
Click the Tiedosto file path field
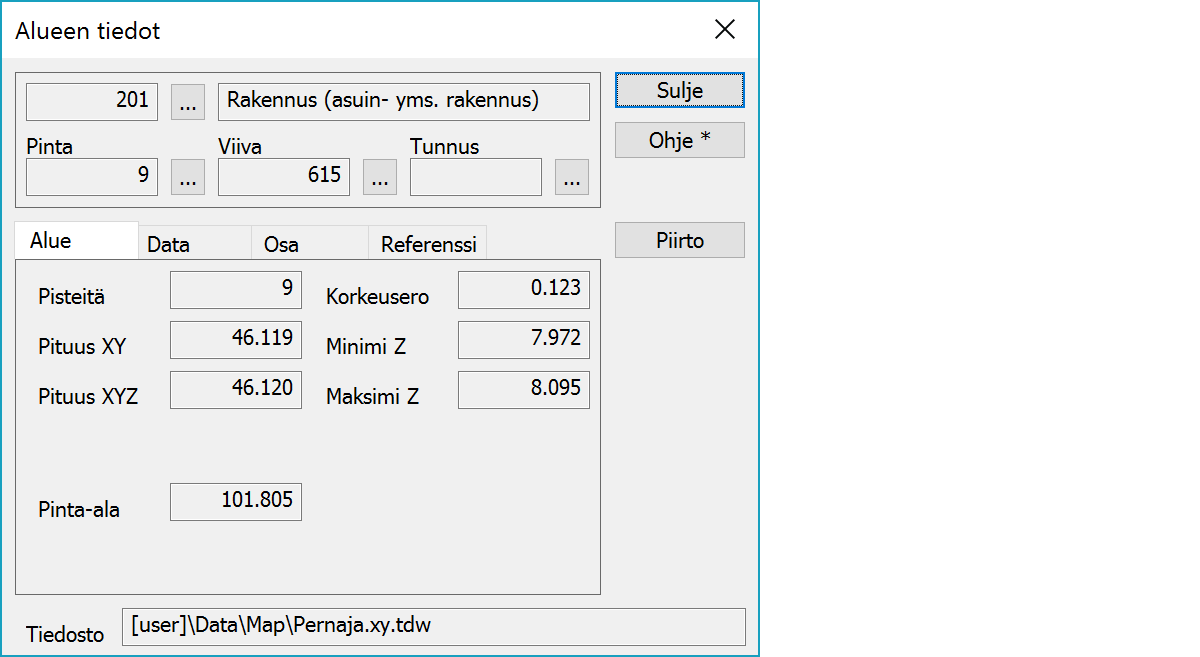(433, 627)
